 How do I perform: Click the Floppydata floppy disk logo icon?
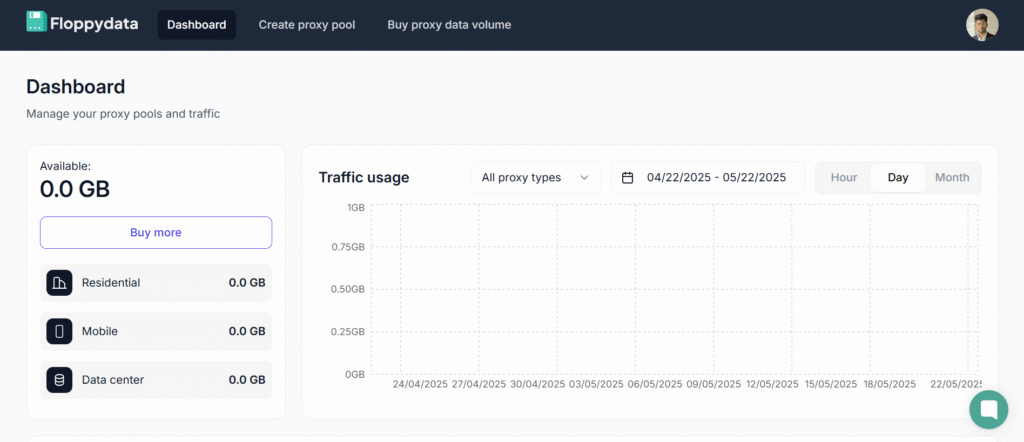(x=37, y=22)
